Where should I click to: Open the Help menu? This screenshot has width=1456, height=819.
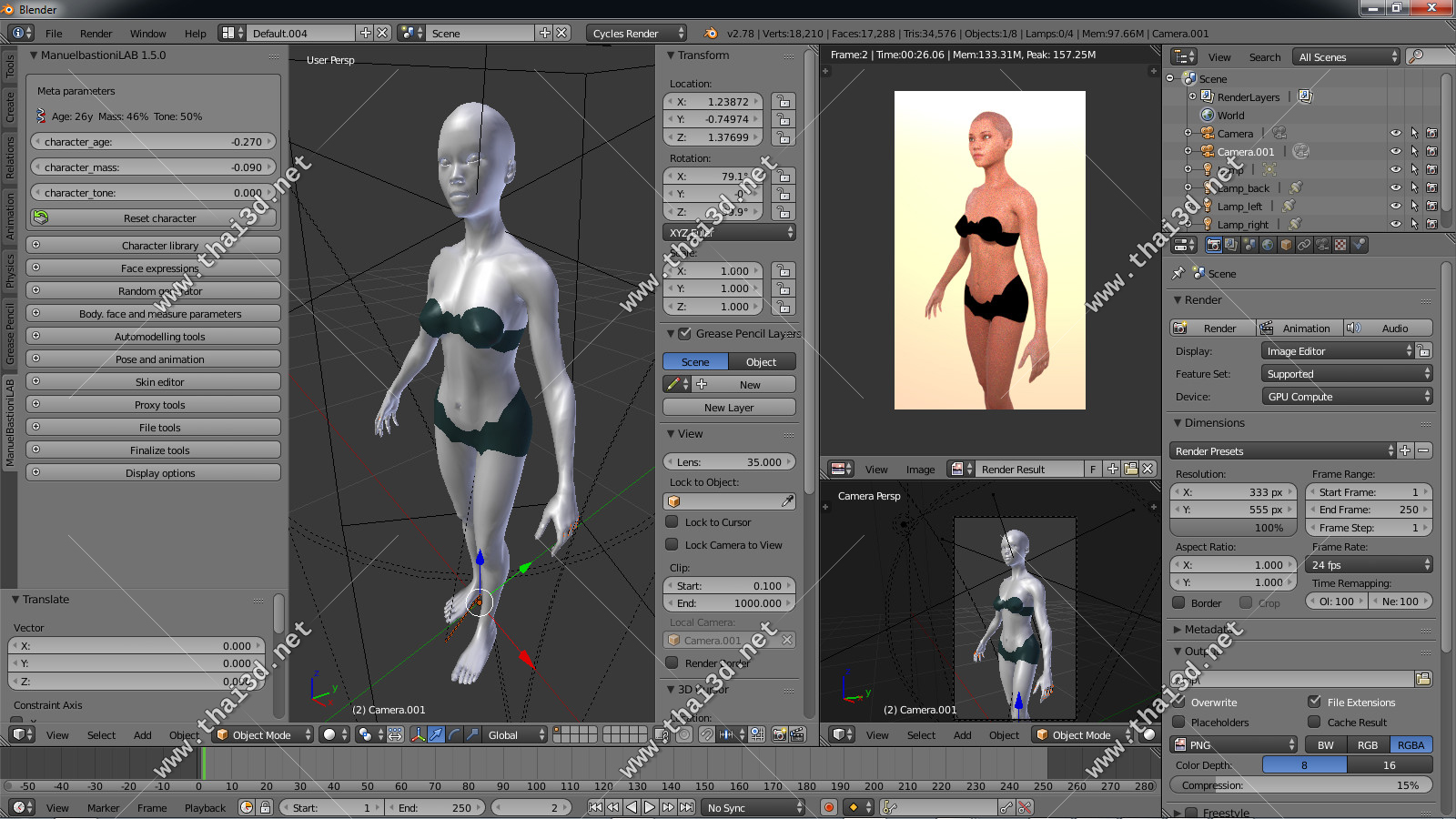pos(195,34)
